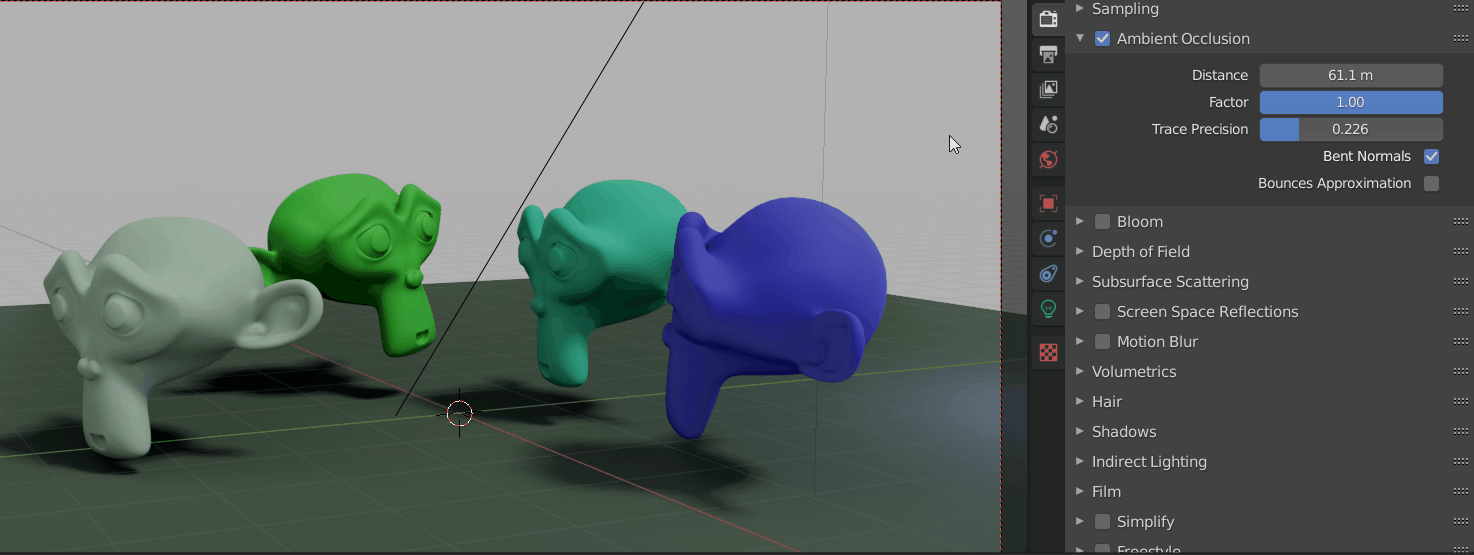
Task: Enable the Bloom checkbox
Action: [x=1102, y=222]
